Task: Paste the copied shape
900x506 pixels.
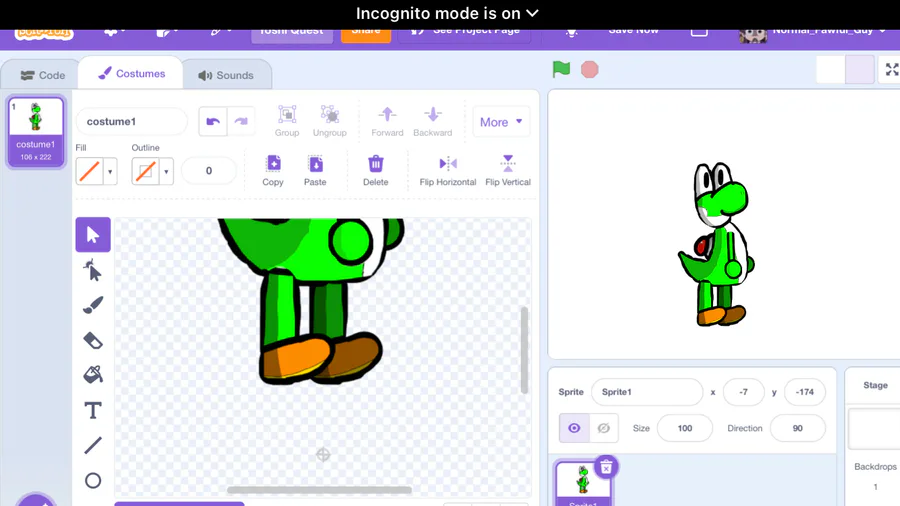Action: (x=315, y=170)
